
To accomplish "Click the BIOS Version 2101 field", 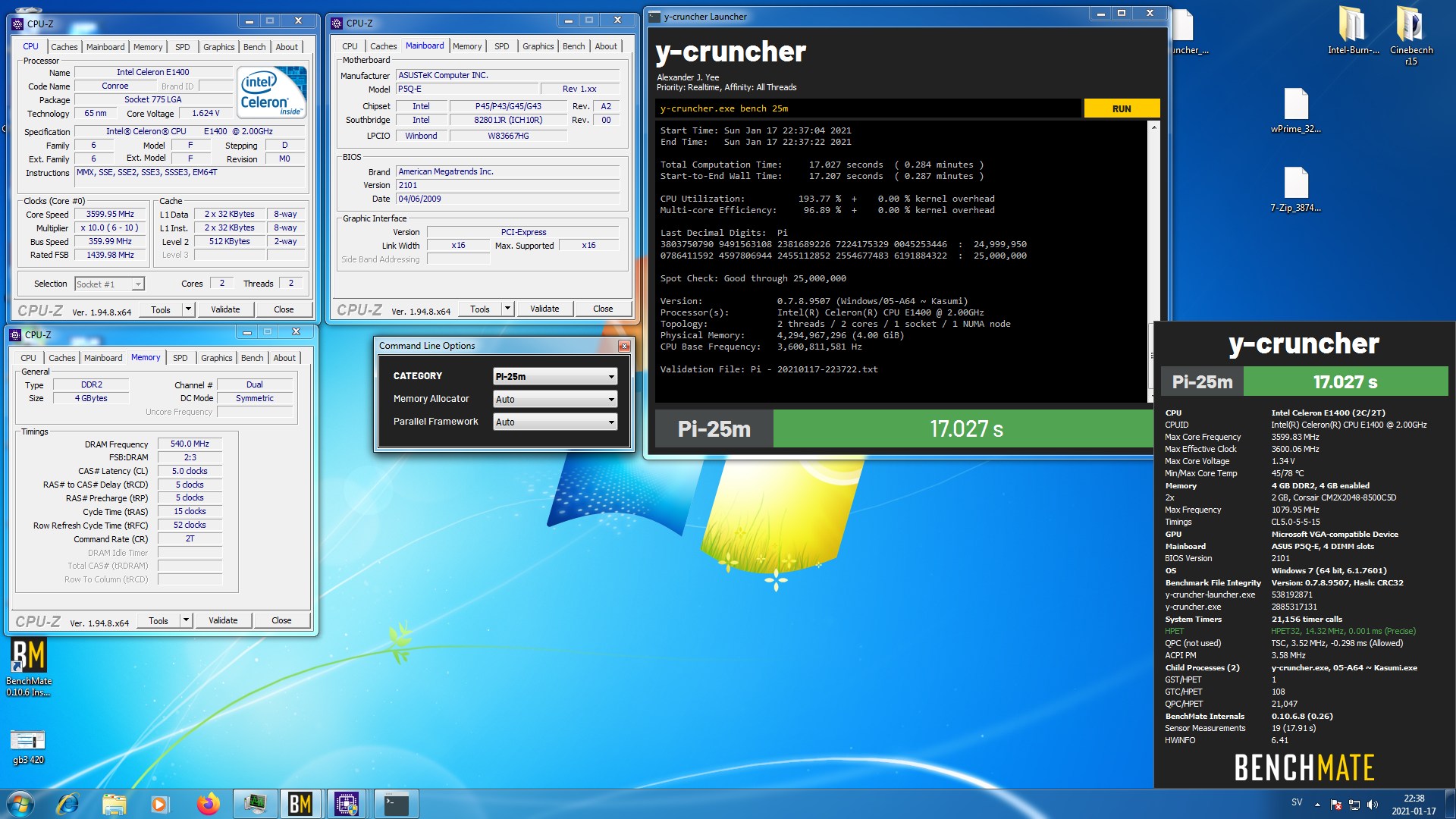I will [x=508, y=185].
